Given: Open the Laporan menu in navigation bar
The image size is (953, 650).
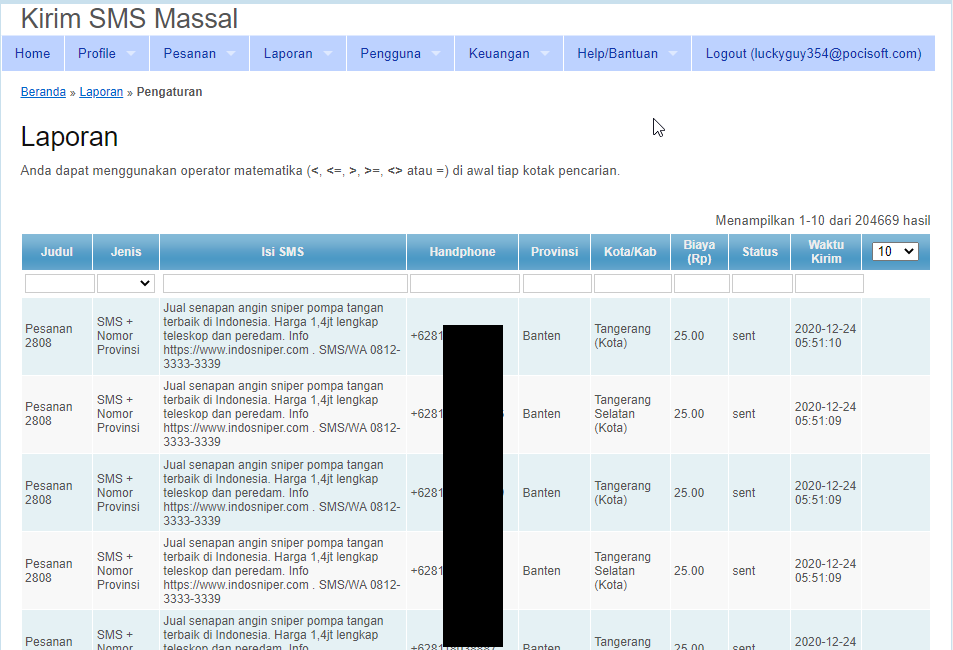Looking at the screenshot, I should [298, 54].
